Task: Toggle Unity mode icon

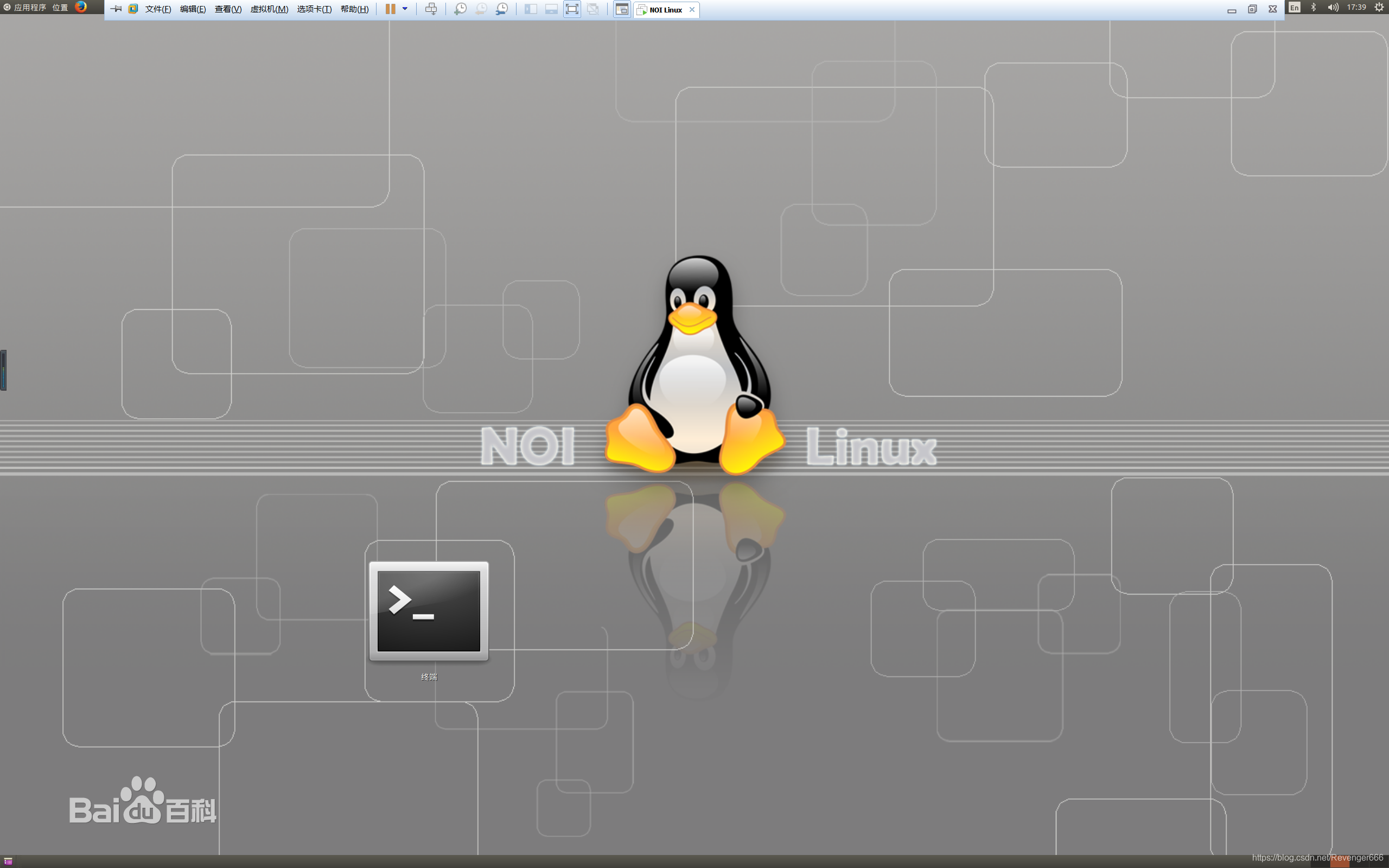Action: [593, 9]
